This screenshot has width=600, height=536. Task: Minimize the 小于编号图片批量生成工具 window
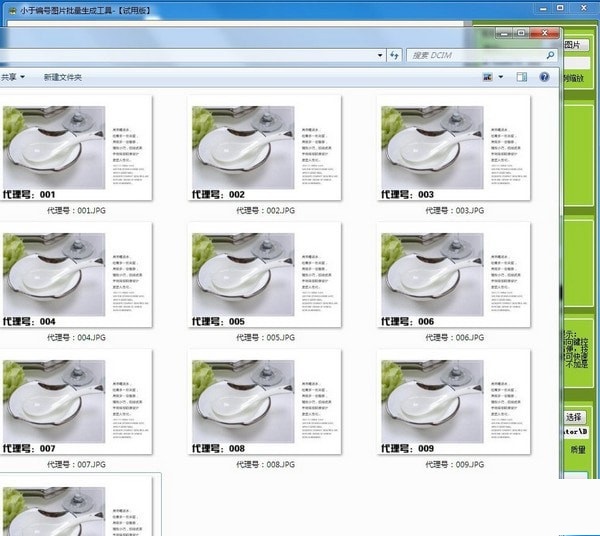[x=543, y=8]
